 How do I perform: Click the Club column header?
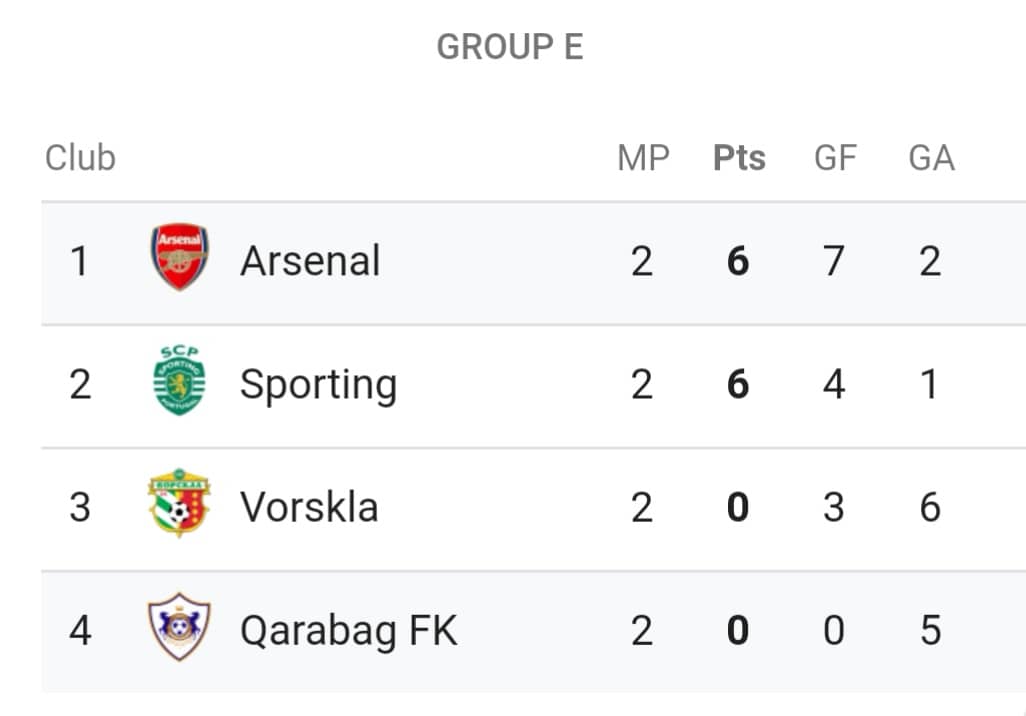(x=80, y=158)
